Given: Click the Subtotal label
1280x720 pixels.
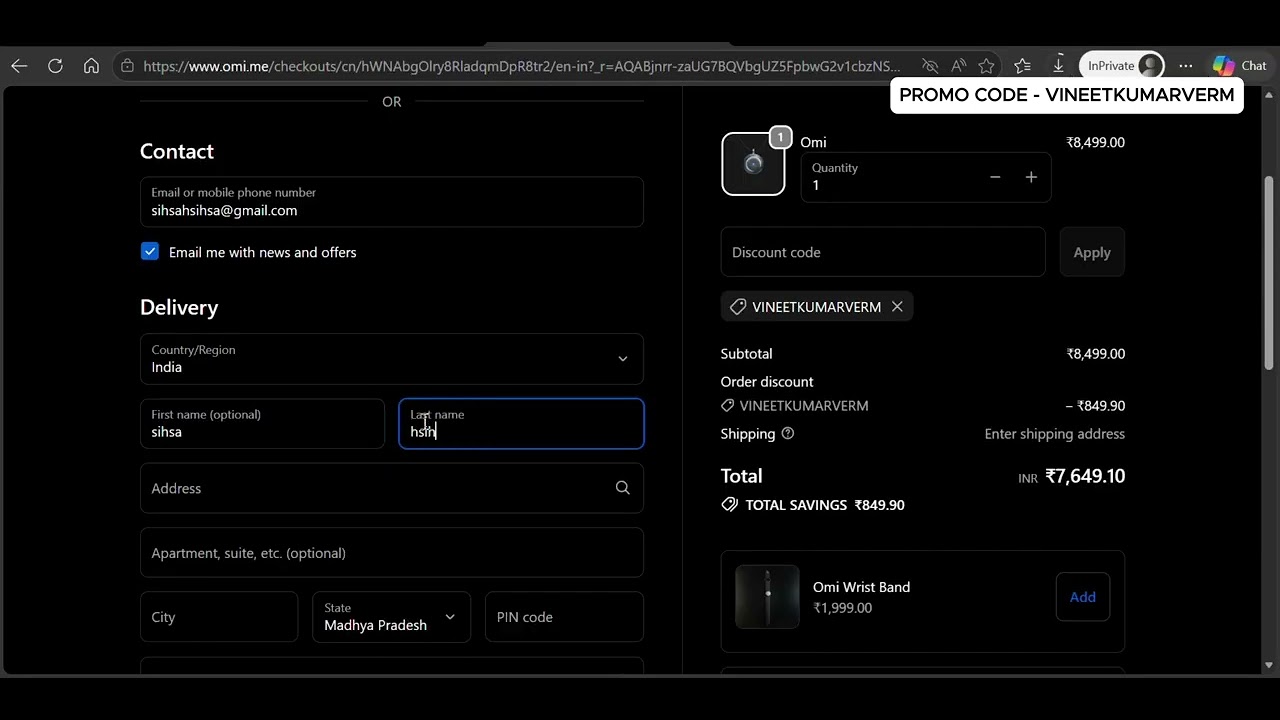Looking at the screenshot, I should coord(746,354).
